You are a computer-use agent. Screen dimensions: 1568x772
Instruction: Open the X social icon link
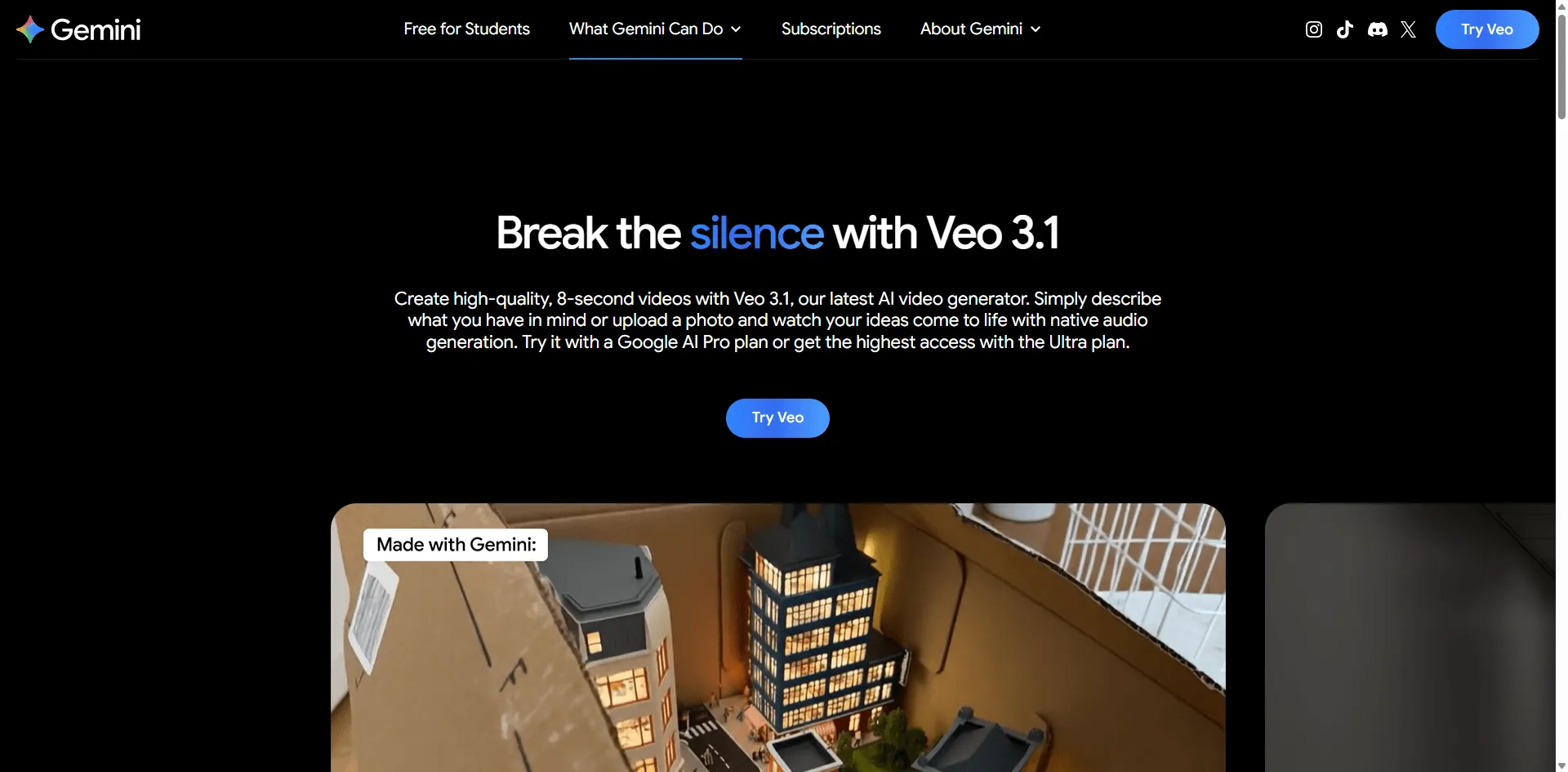pos(1408,29)
